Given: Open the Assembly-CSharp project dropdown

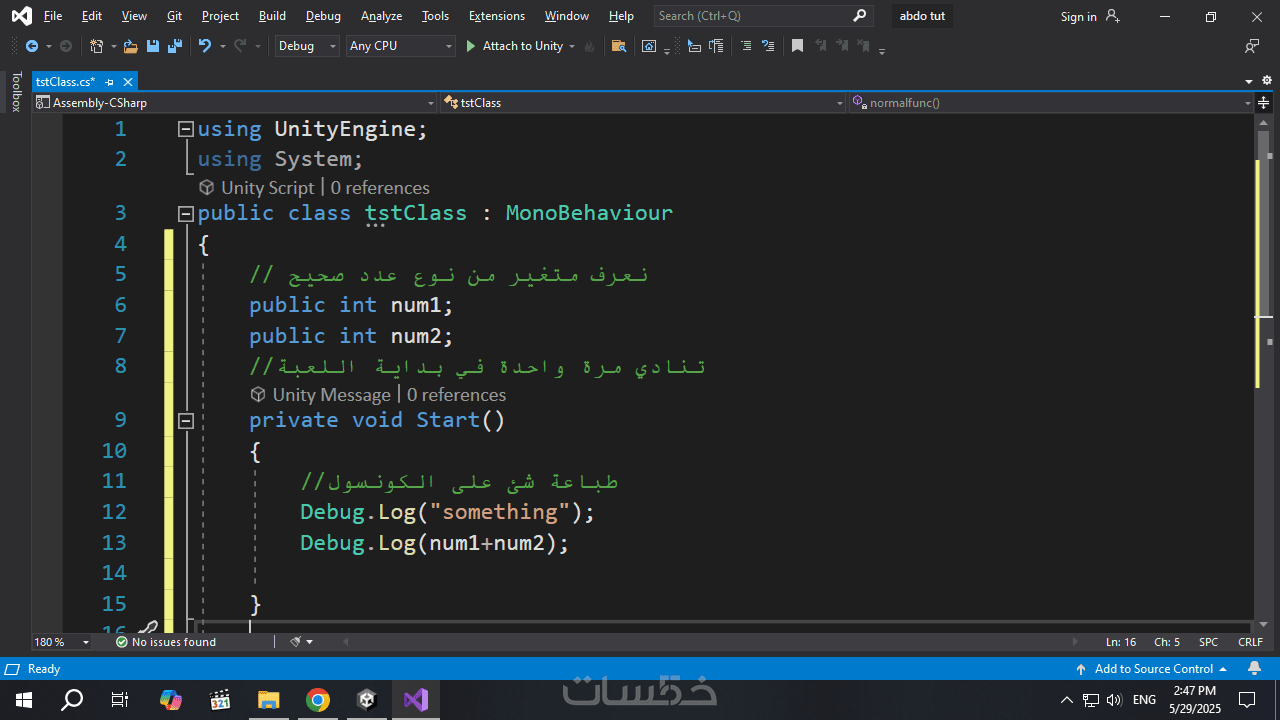Looking at the screenshot, I should click(235, 102).
